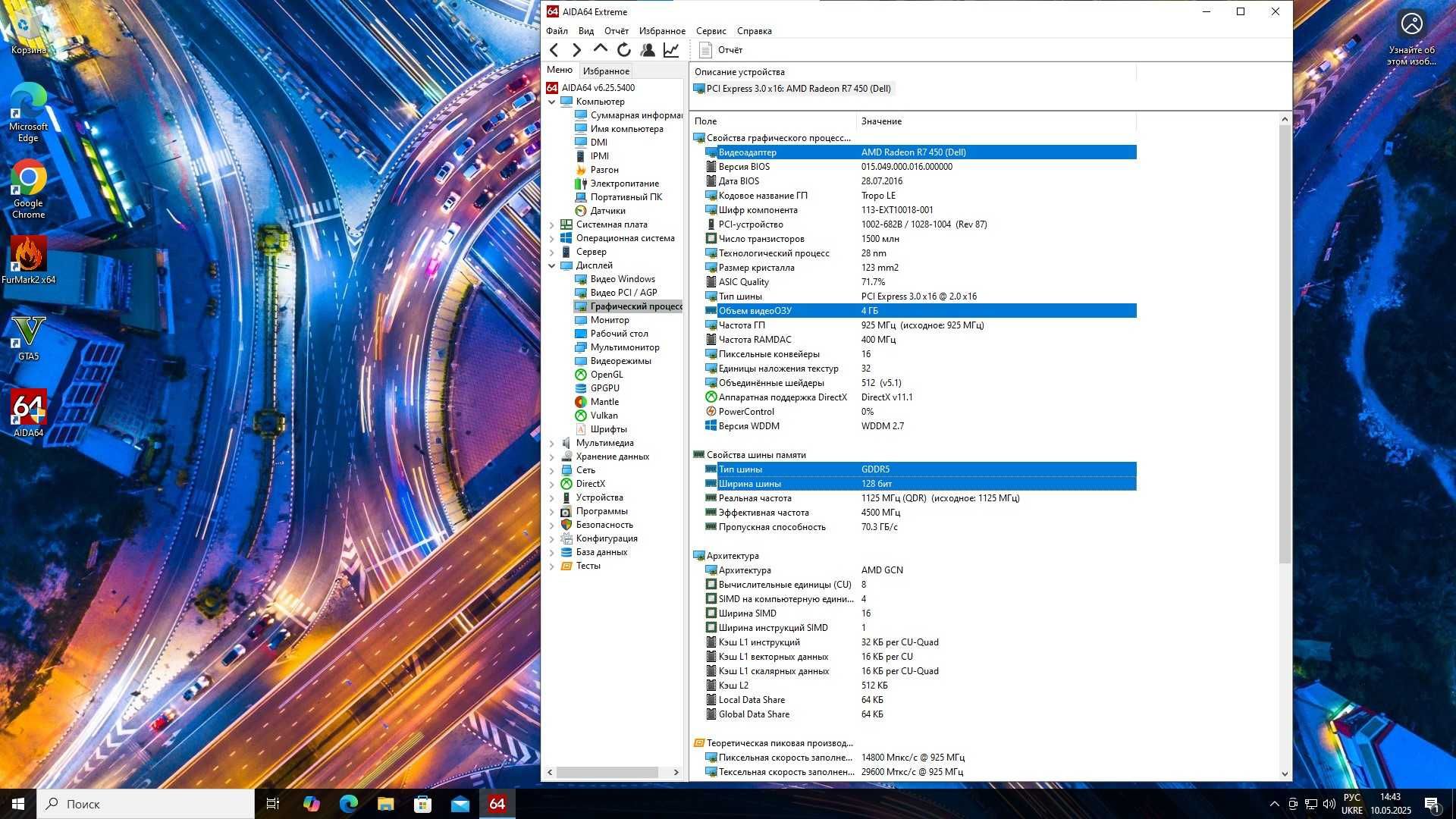Open File Explorer from the taskbar
This screenshot has height=819, width=1456.
[x=385, y=804]
